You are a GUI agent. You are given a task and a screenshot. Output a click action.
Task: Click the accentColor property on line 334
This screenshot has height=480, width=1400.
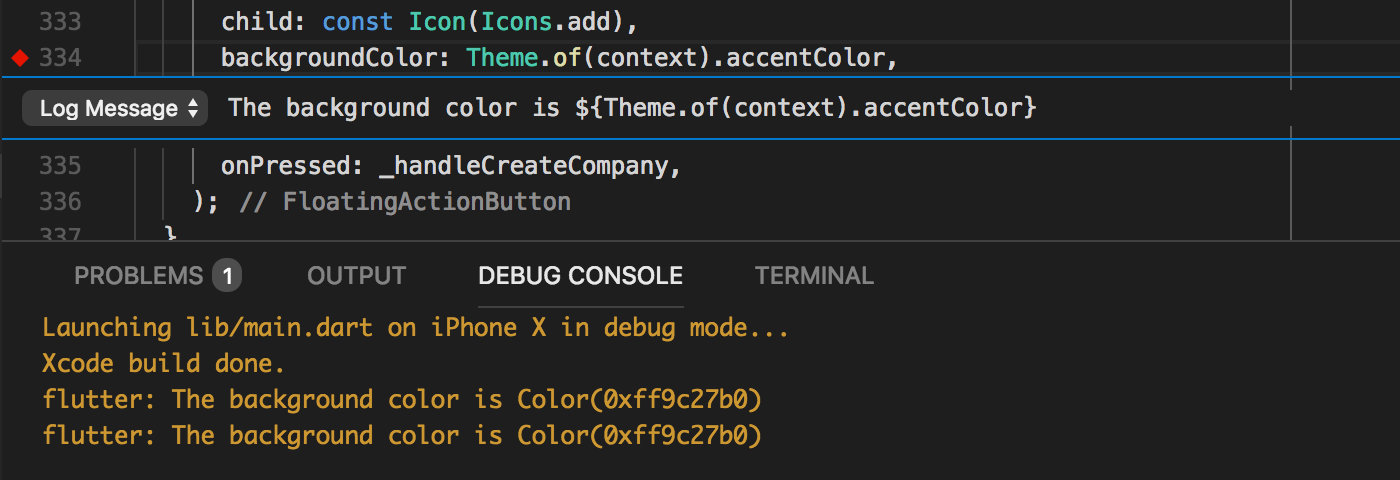[805, 58]
